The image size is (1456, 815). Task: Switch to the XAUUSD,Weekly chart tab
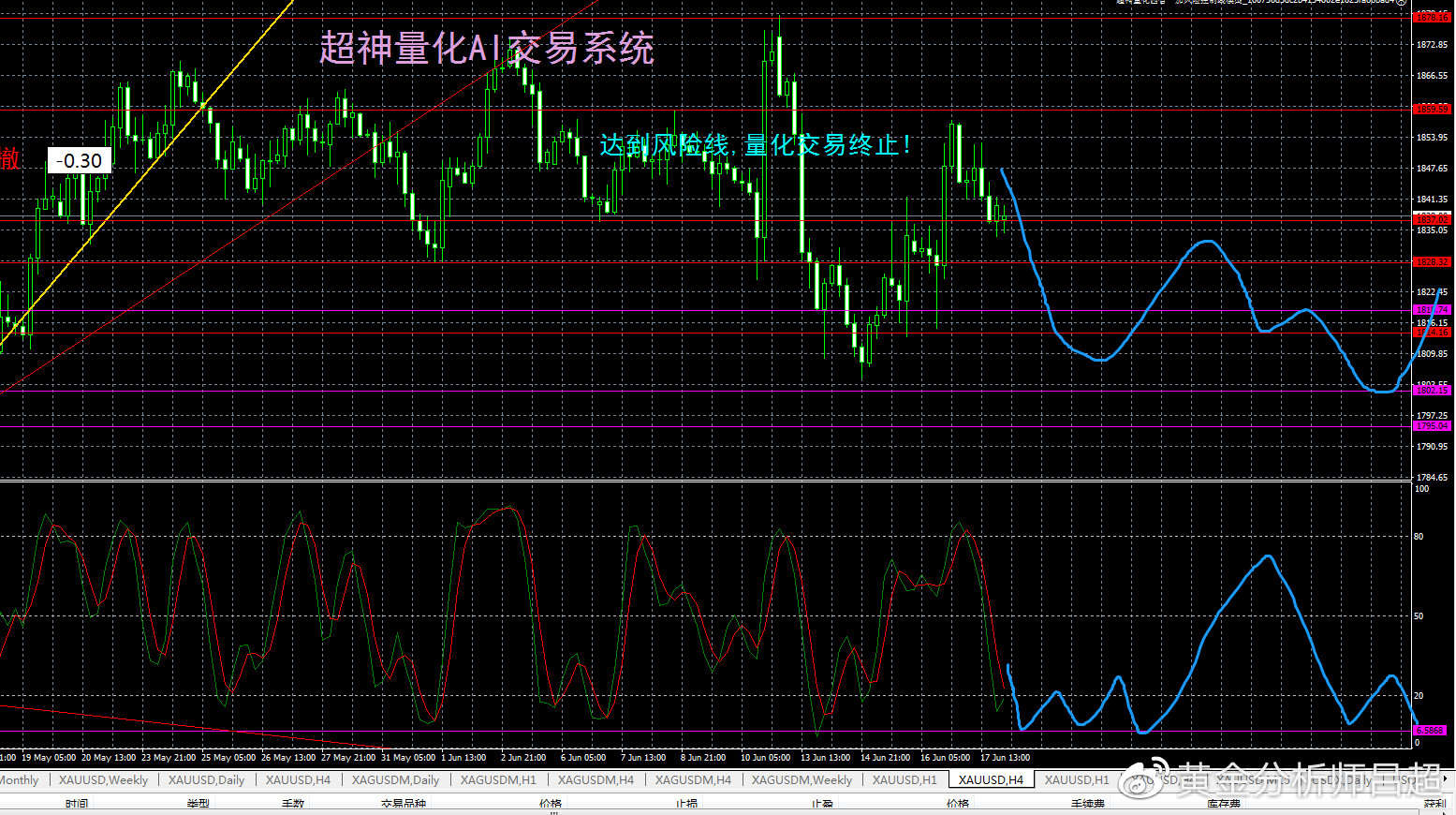pyautogui.click(x=103, y=779)
